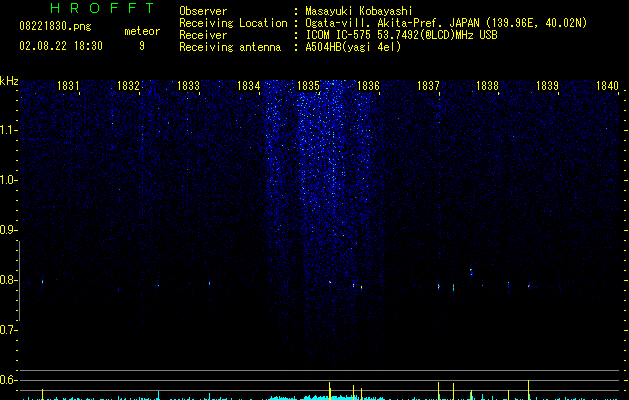Click the ICOM IC-575 receiver text
This screenshot has width=629, height=400.
coord(401,35)
